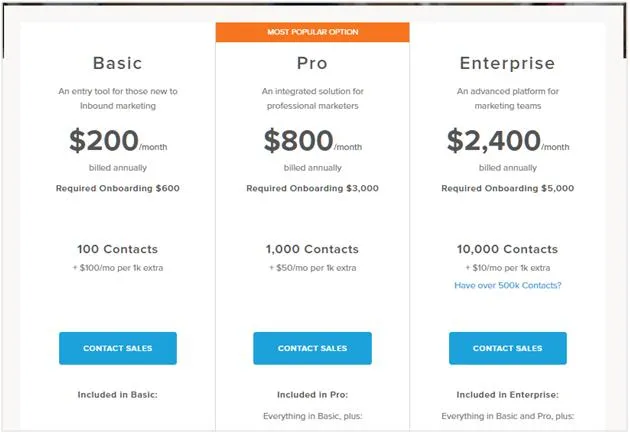Select the 1,000 Contacts label
This screenshot has height=433, width=630.
pos(312,249)
